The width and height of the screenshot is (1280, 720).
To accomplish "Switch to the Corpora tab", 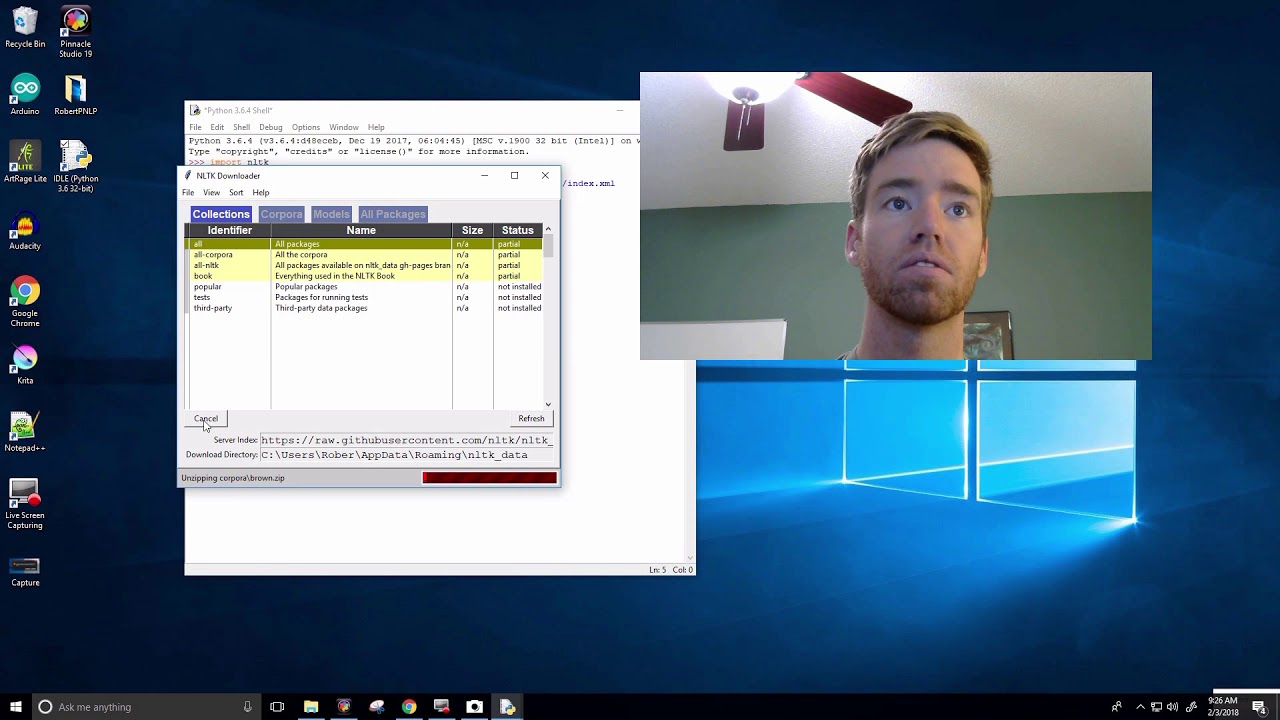I will [x=281, y=214].
